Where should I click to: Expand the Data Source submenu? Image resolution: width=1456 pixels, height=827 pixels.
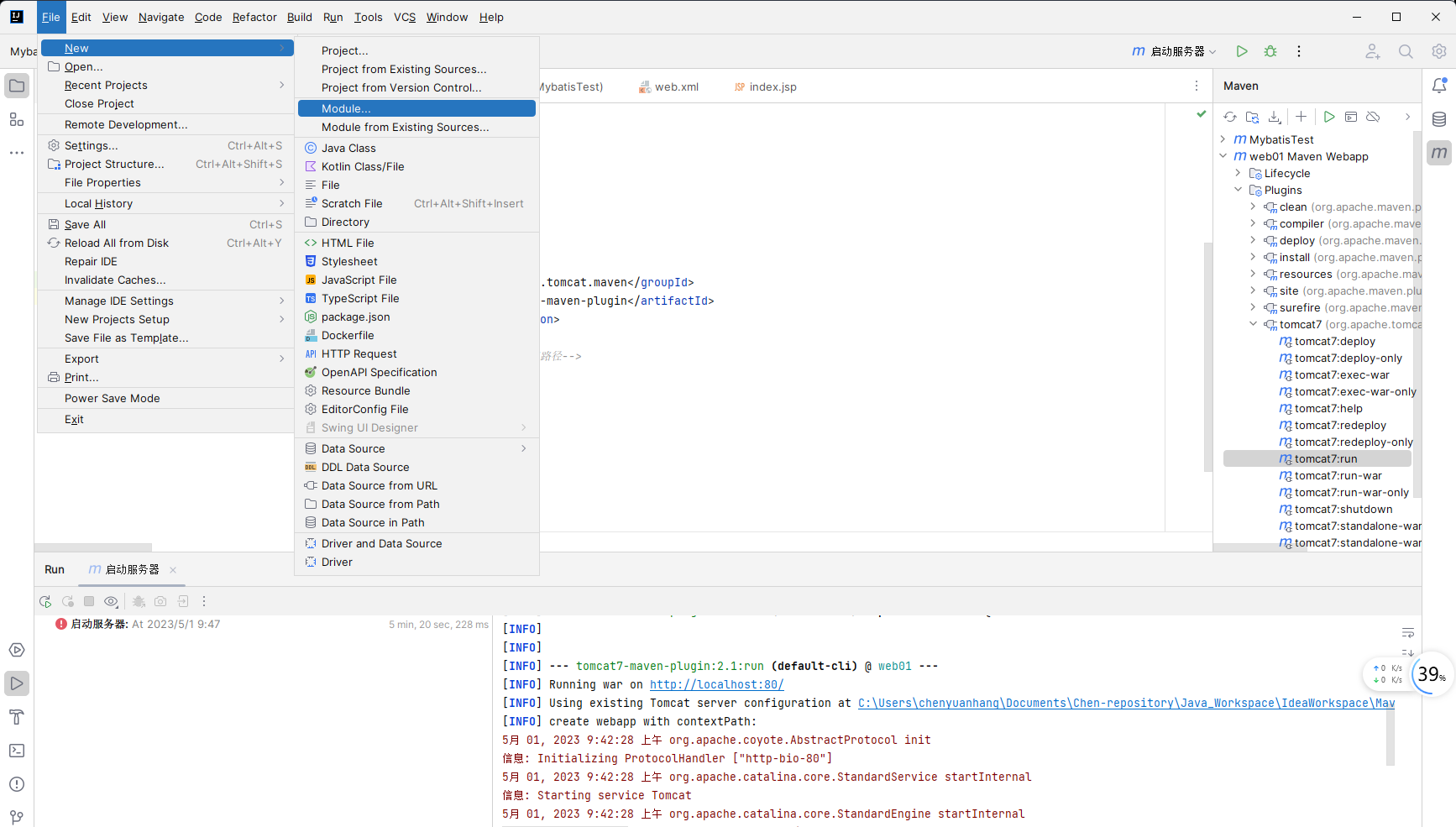tap(416, 448)
